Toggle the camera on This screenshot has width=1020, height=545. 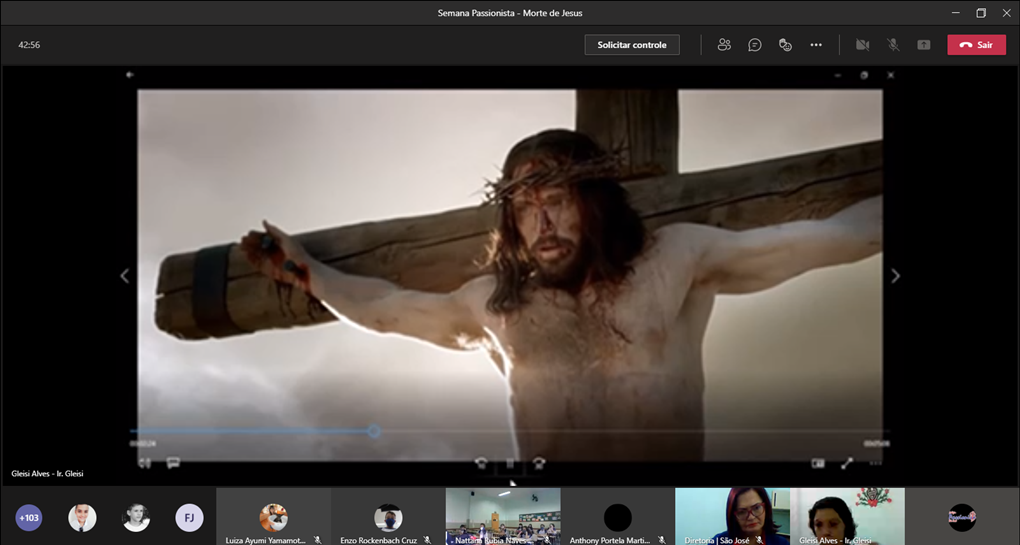862,45
